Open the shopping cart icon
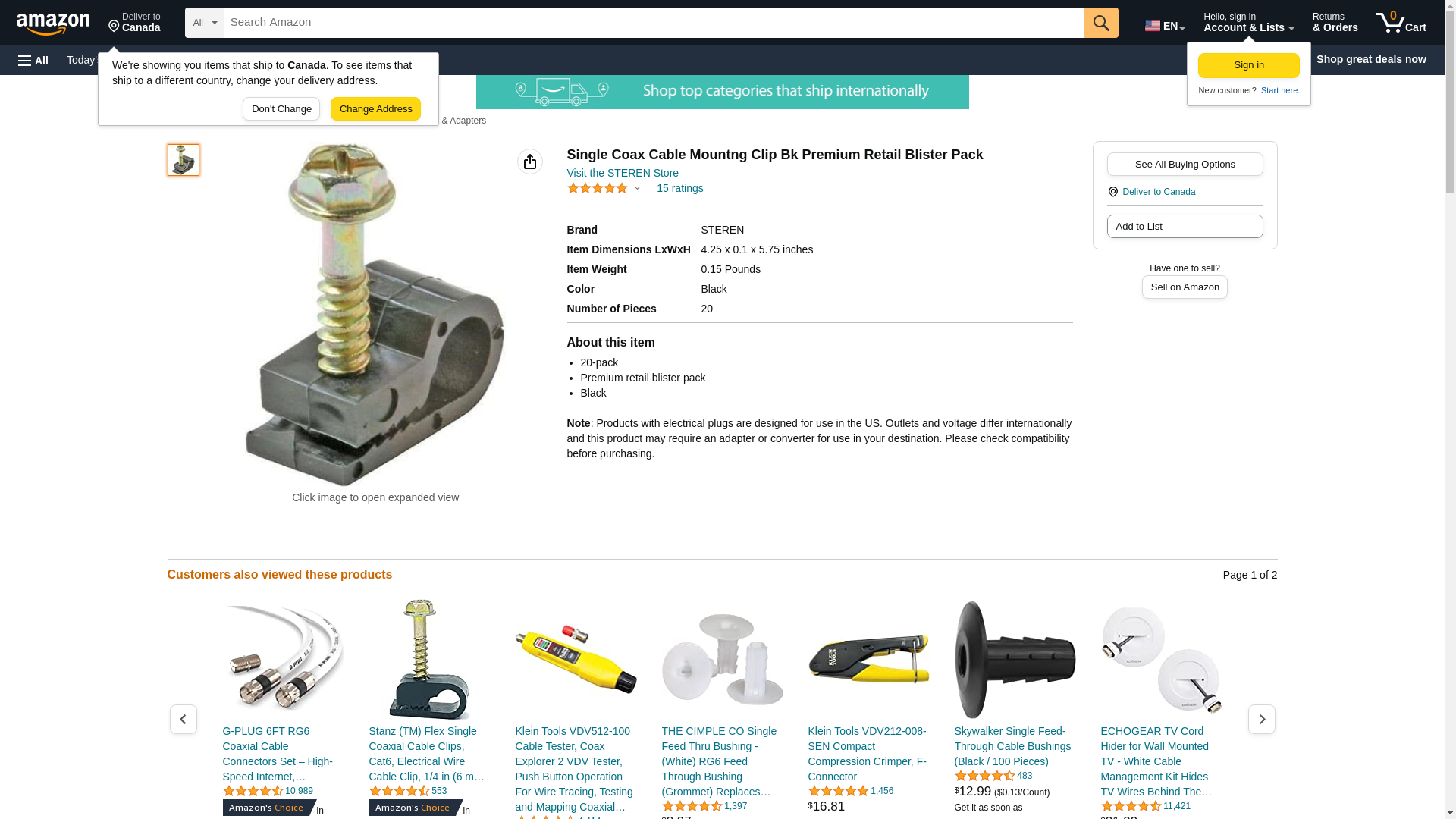This screenshot has height=819, width=1456. (x=1401, y=23)
